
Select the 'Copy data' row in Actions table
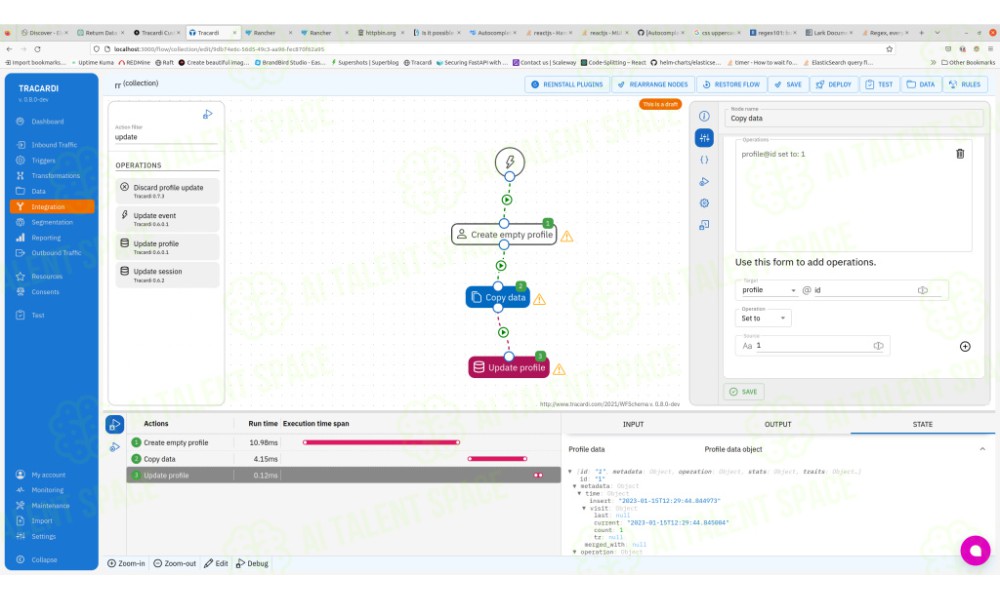click(x=343, y=458)
